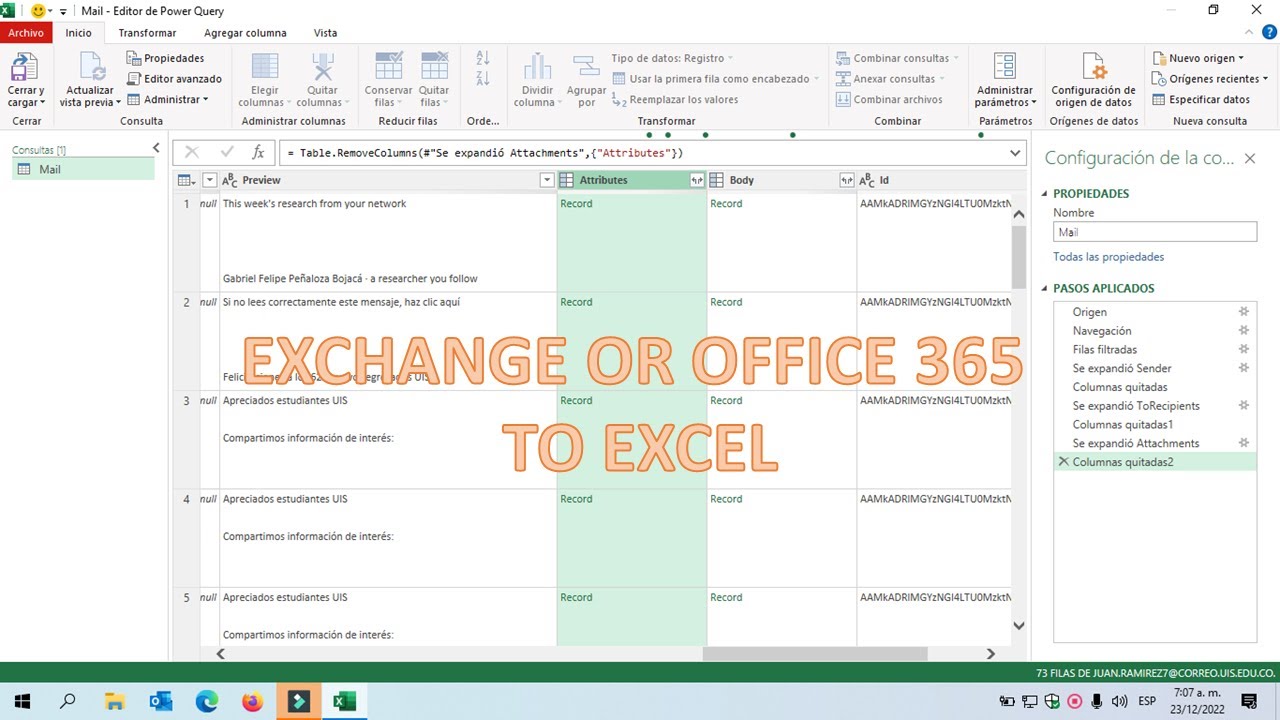This screenshot has height=720, width=1280.
Task: Open the Orígenes recientes dropdown
Action: point(1209,79)
